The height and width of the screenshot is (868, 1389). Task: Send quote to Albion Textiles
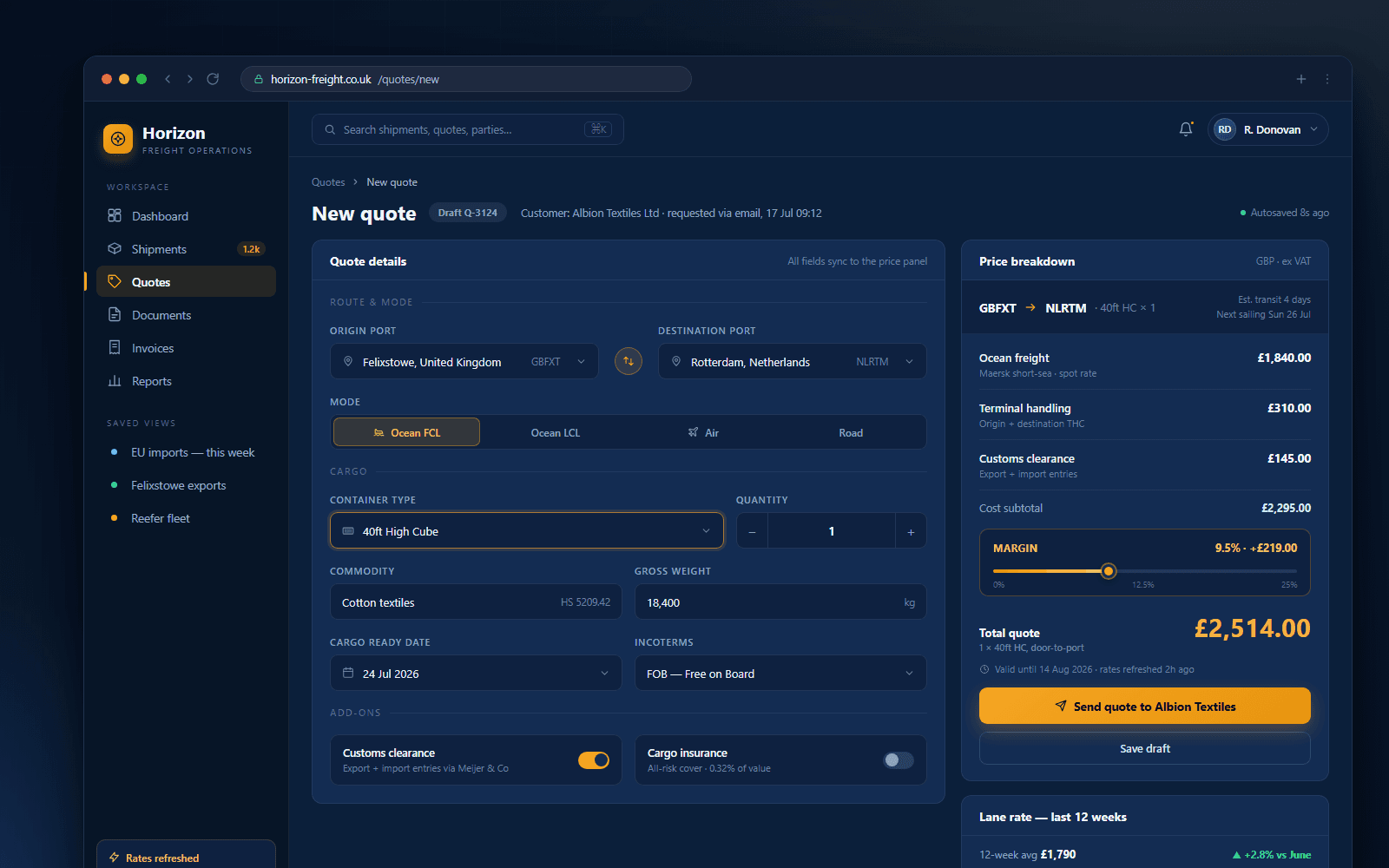tap(1145, 707)
